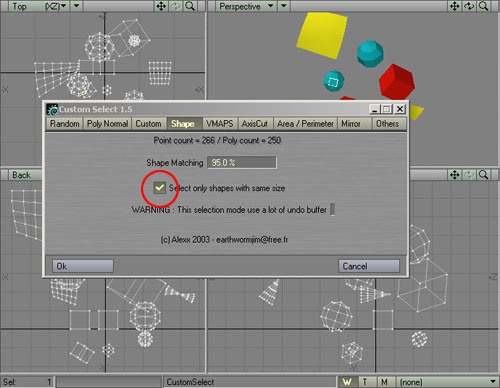The width and height of the screenshot is (500, 388).
Task: Click the Perspective viewport pan icon
Action: tap(455, 6)
